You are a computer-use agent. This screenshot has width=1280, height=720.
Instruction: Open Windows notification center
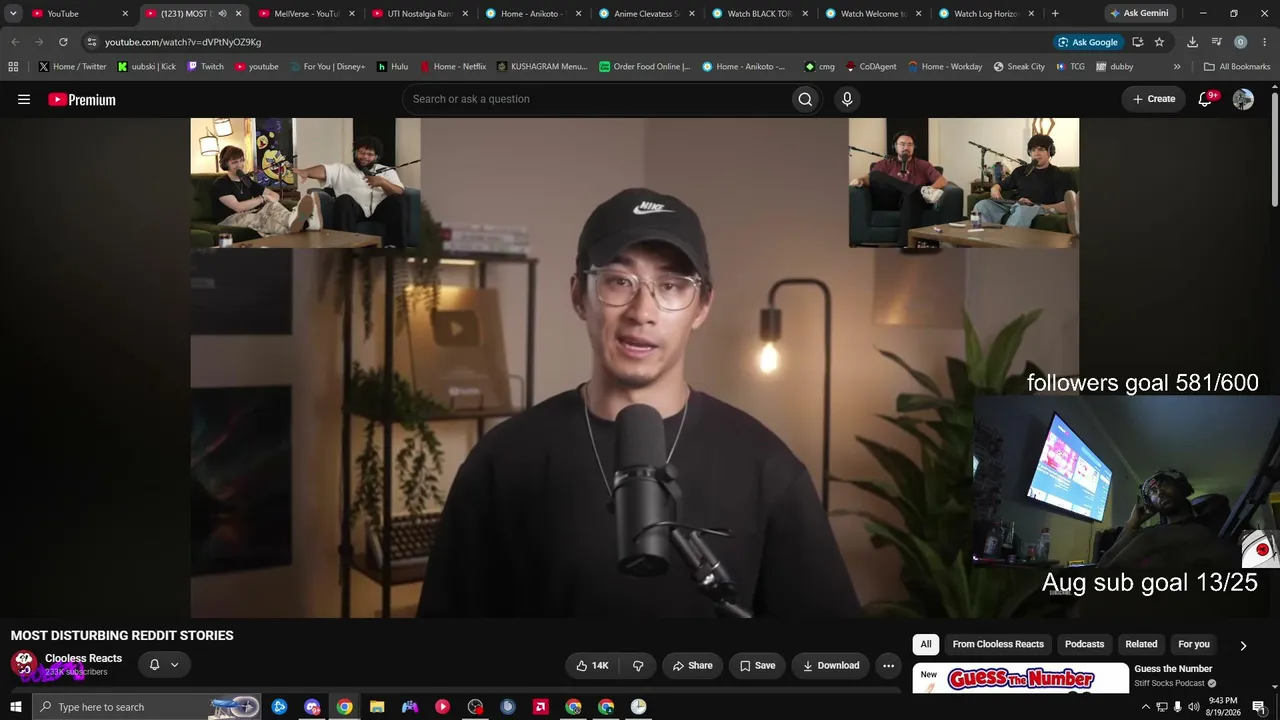click(x=1259, y=707)
